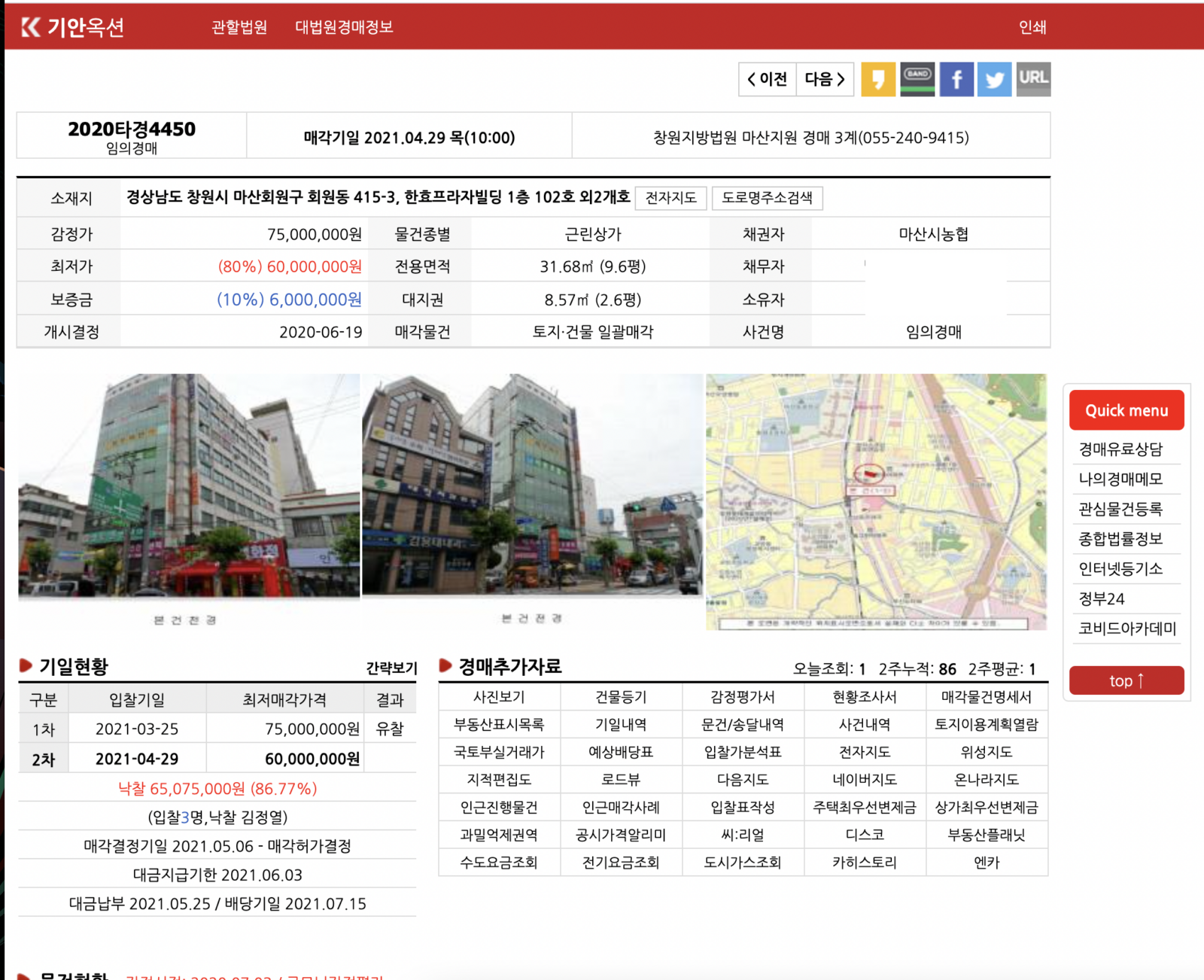Share via KakaoTalk yellow icon
Screen dimensions: 1204x980
click(878, 79)
